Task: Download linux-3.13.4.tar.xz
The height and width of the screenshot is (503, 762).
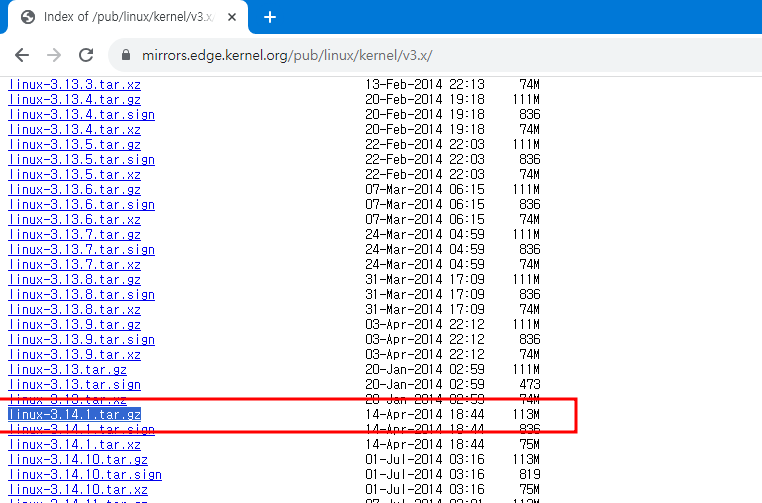Action: pyautogui.click(x=74, y=130)
